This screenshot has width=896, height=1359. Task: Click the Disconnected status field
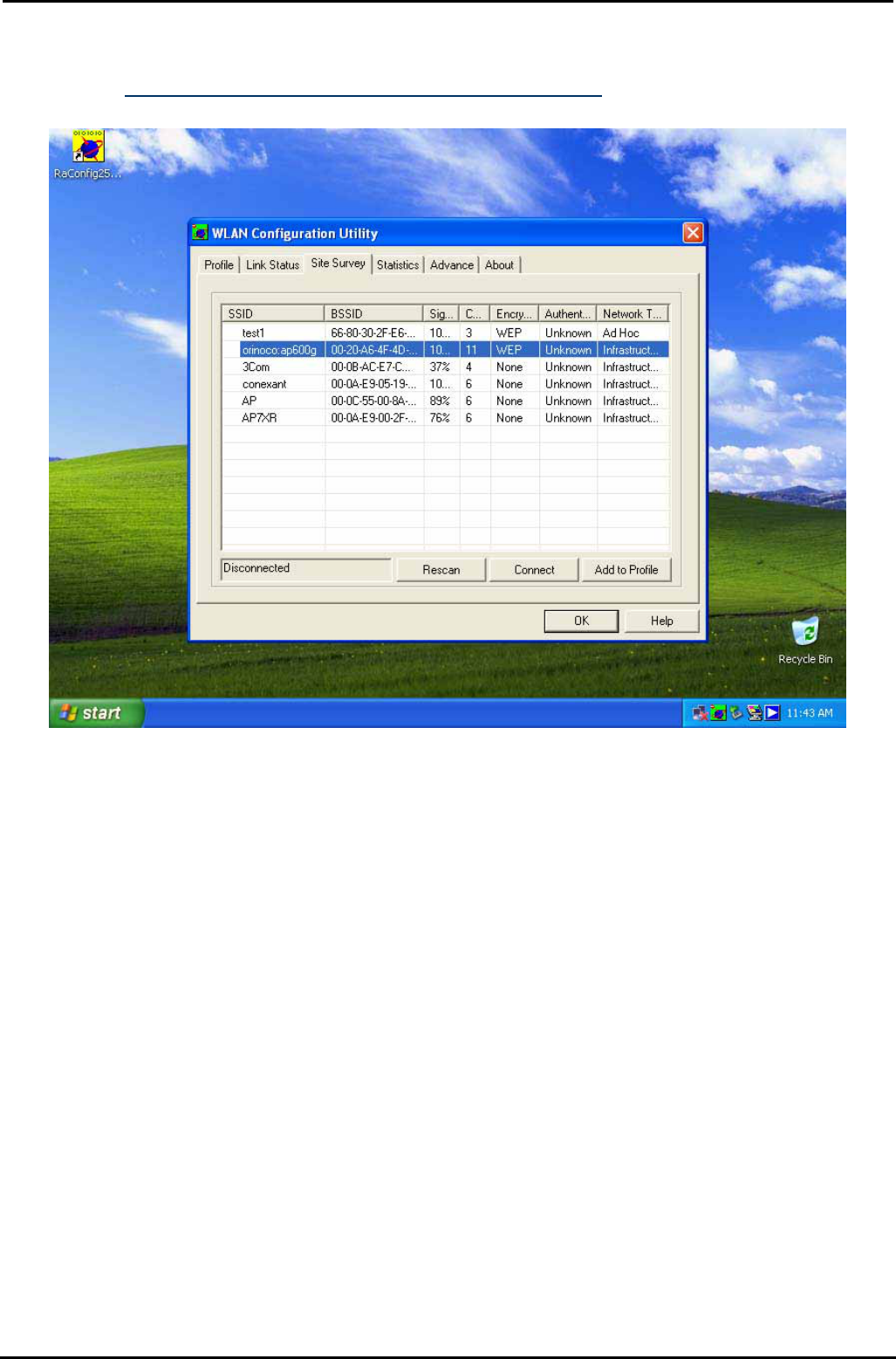[306, 568]
